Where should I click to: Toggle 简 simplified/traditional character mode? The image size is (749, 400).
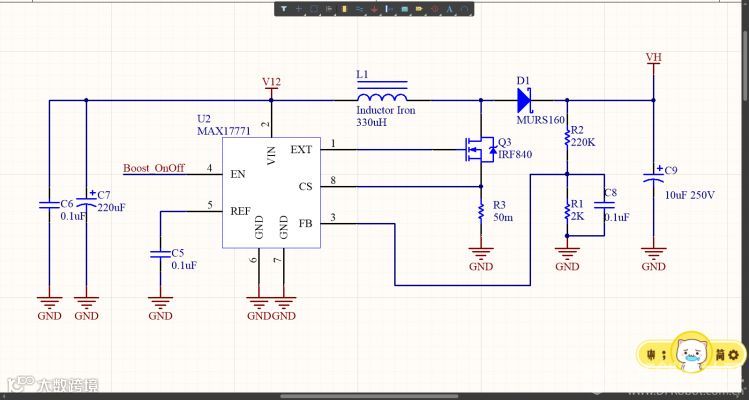pos(720,355)
